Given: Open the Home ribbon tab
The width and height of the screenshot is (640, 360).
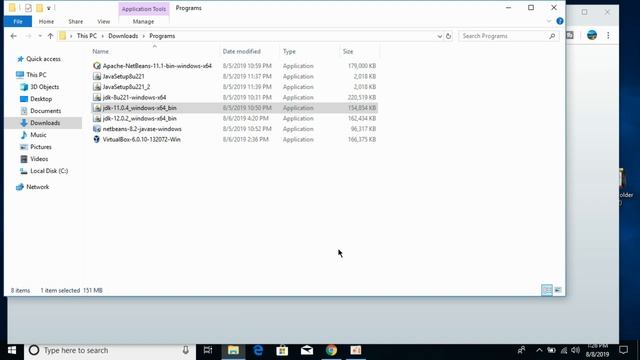Looking at the screenshot, I should coord(46,21).
